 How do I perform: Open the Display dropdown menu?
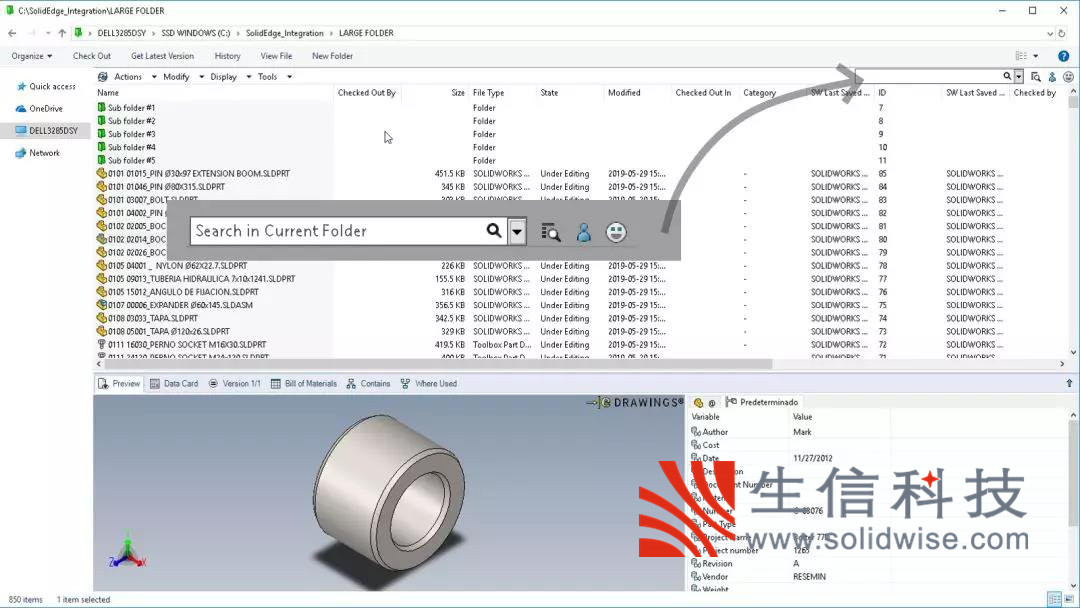coord(230,76)
